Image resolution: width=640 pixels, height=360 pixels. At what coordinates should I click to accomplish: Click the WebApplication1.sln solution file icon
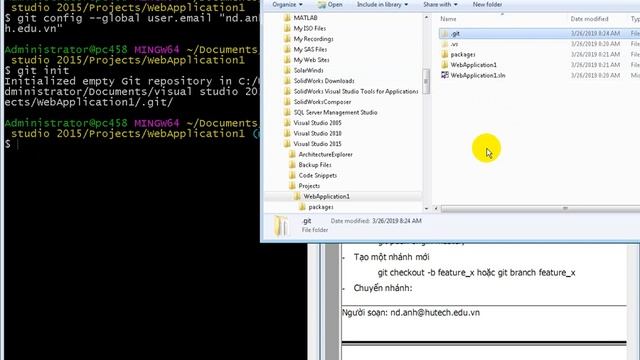445,75
